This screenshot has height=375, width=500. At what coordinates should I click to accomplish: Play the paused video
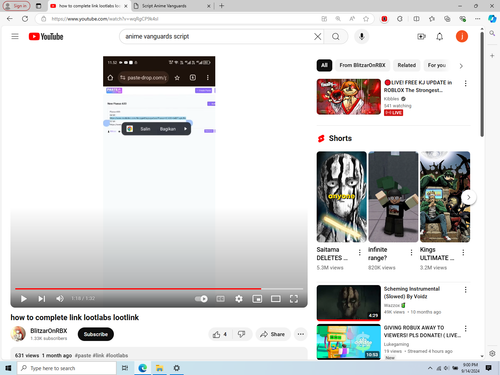pyautogui.click(x=23, y=299)
